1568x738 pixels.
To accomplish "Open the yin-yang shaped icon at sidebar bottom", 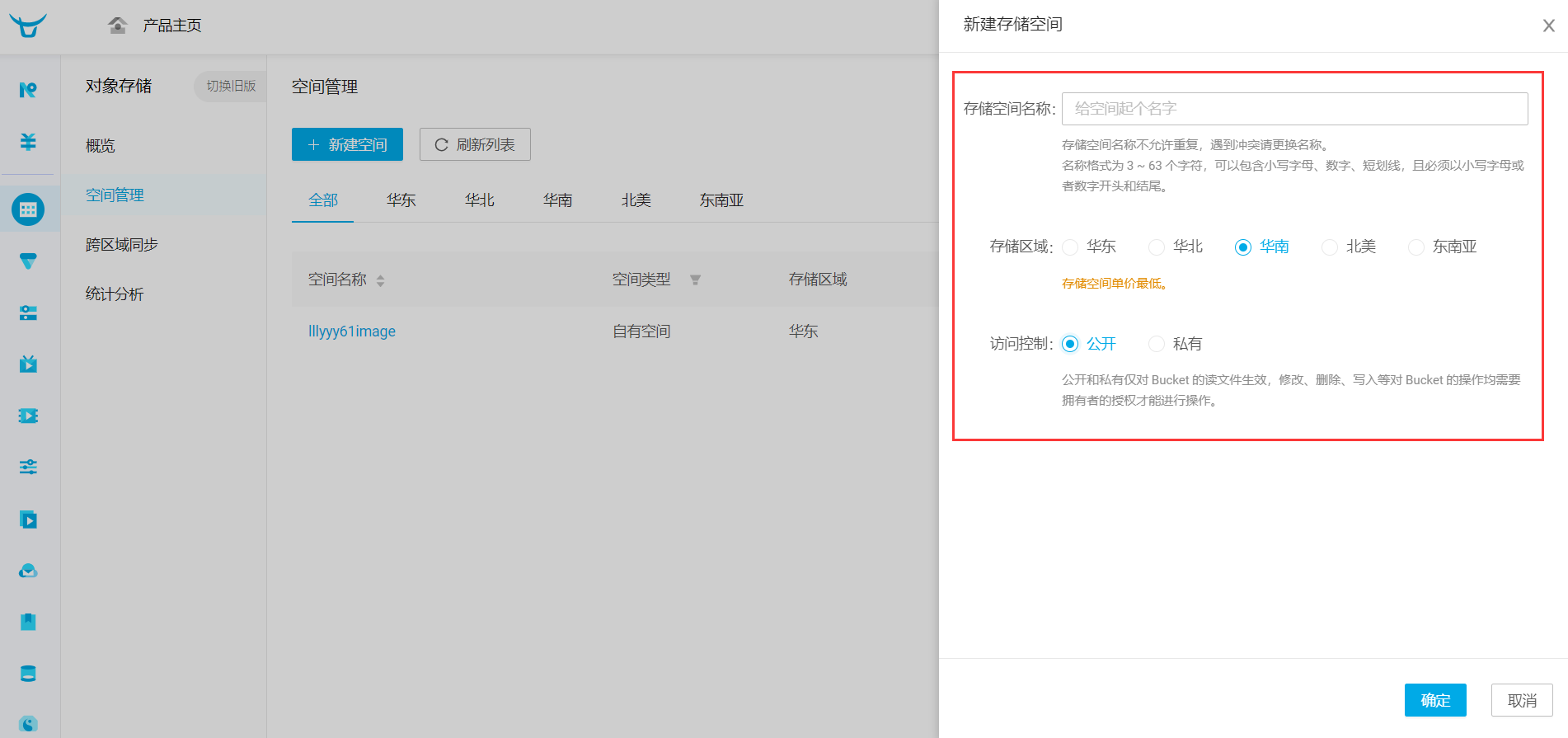I will click(x=28, y=724).
